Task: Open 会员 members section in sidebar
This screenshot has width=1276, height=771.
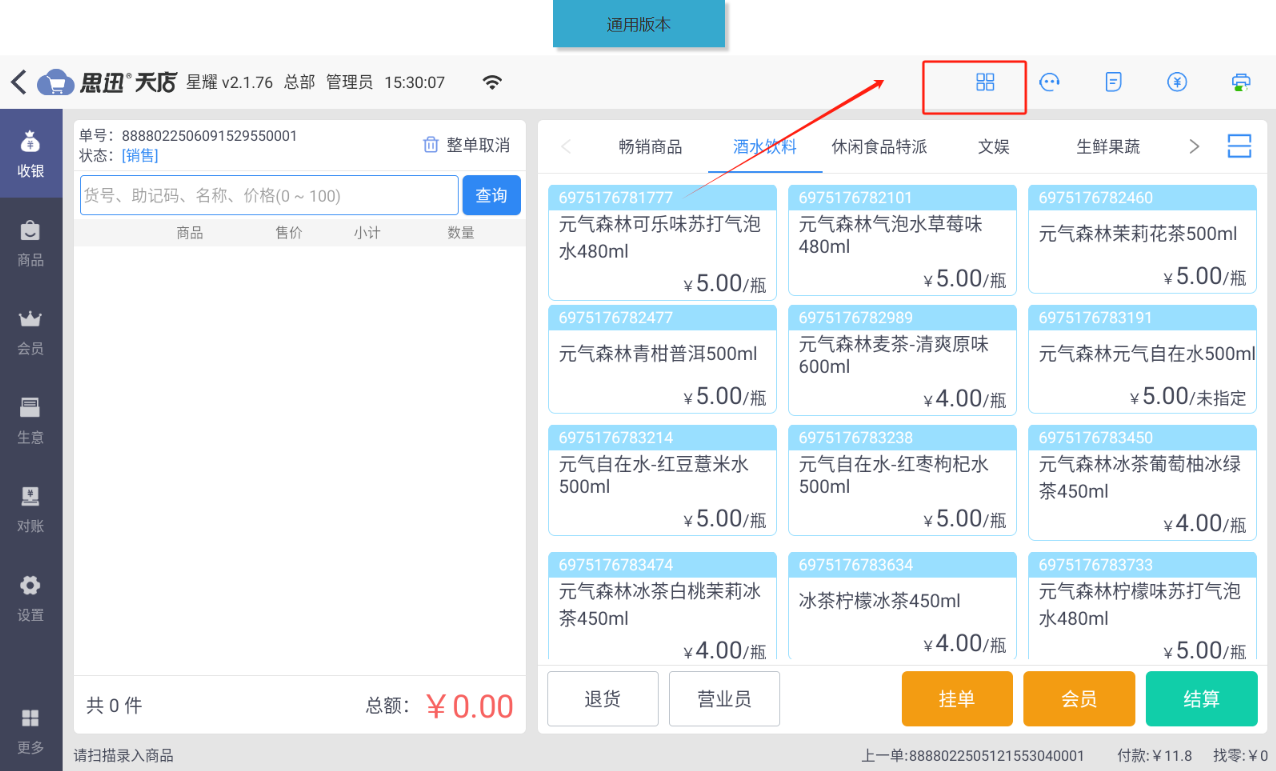Action: (x=31, y=332)
